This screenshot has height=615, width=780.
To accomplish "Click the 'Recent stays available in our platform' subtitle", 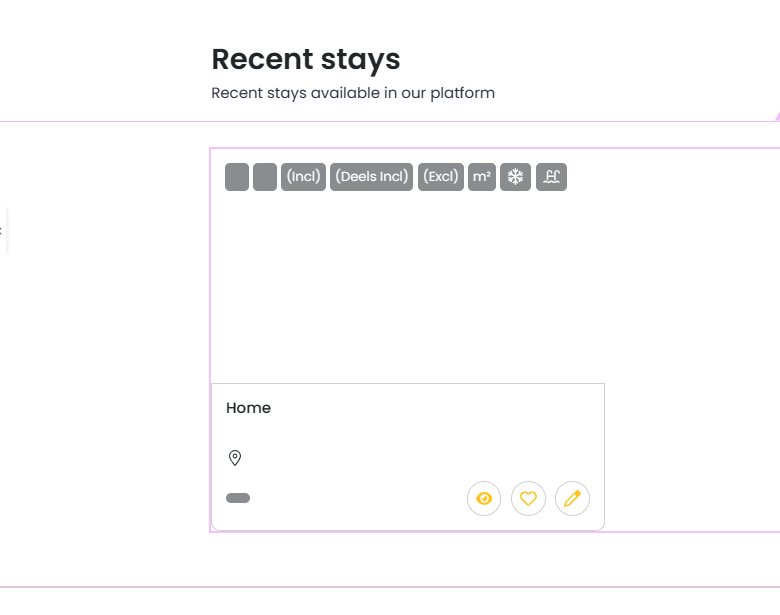I will [353, 93].
